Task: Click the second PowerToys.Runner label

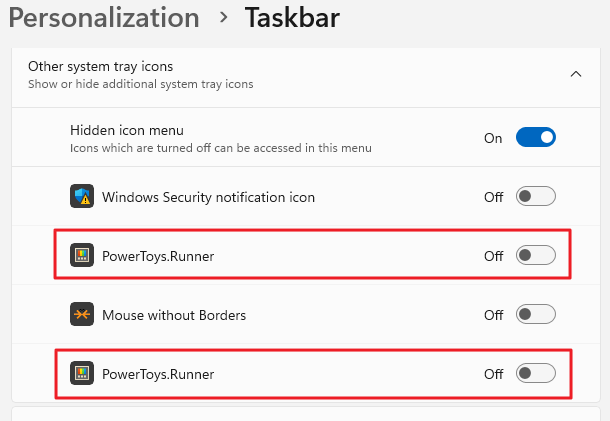Action: point(158,374)
